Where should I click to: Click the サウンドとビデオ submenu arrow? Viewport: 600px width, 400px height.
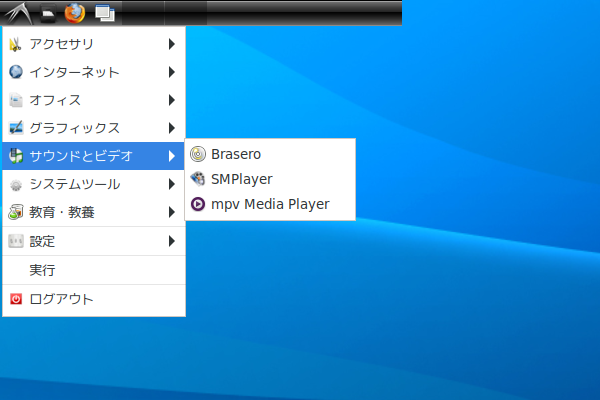point(172,156)
